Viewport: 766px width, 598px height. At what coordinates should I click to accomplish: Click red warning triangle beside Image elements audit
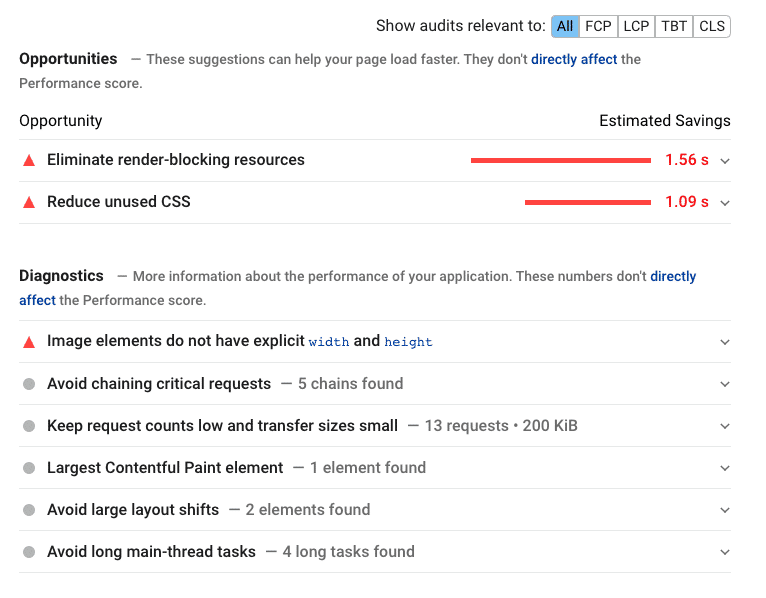[x=29, y=342]
